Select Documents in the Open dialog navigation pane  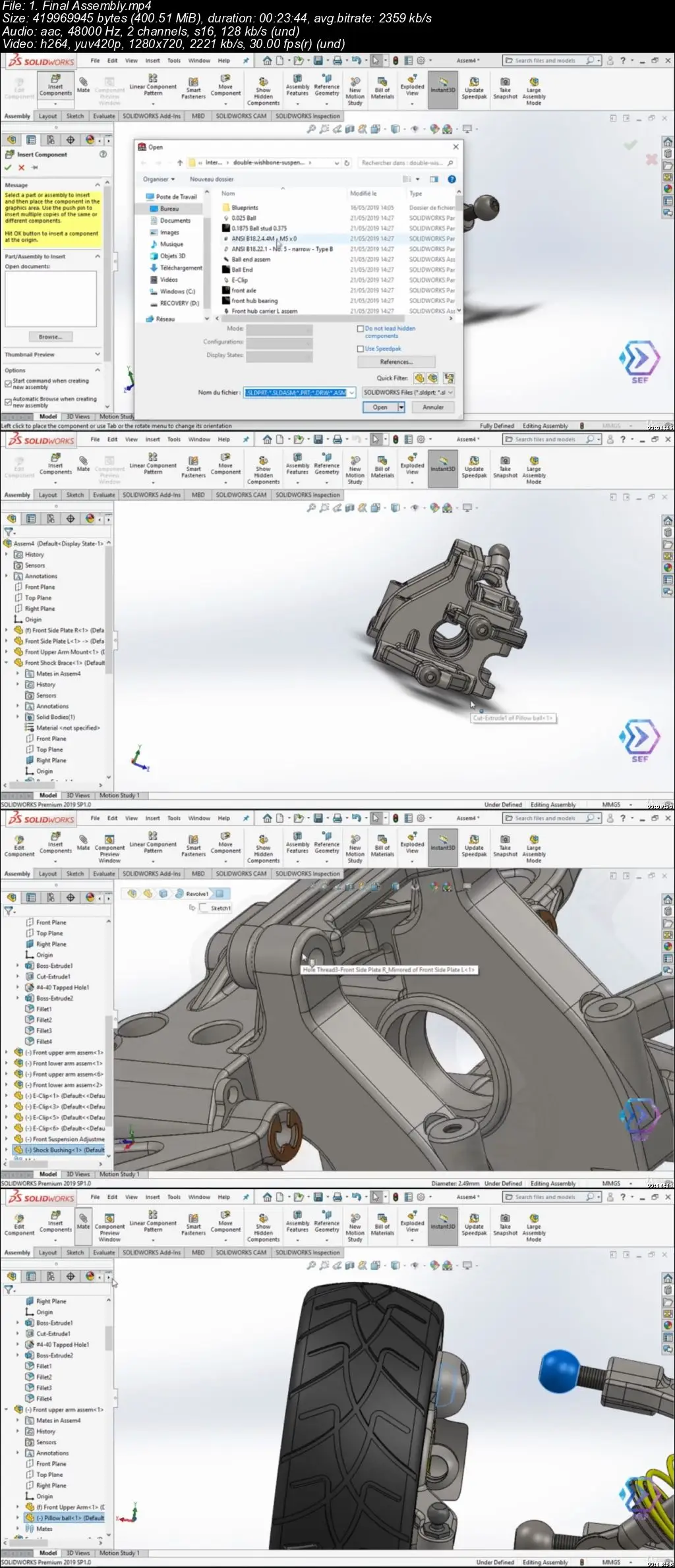(x=175, y=221)
